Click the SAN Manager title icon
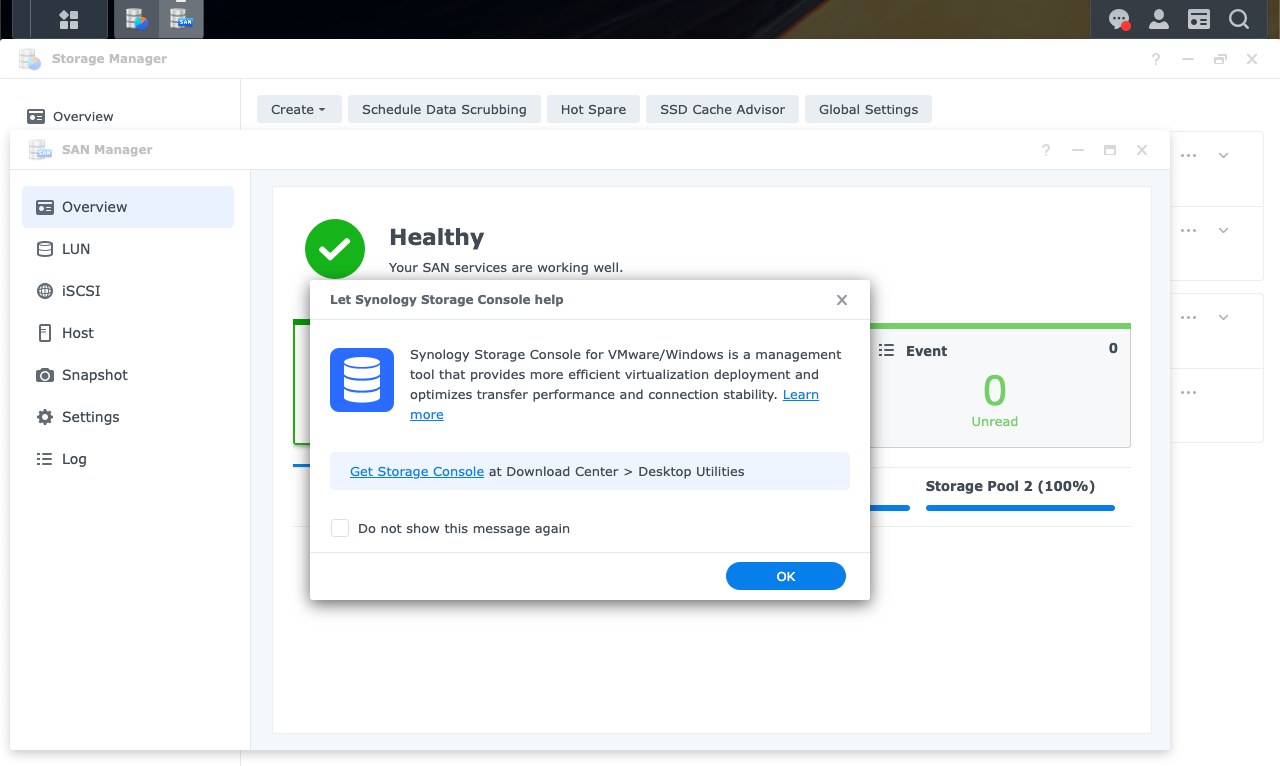This screenshot has height=766, width=1280. tap(40, 150)
